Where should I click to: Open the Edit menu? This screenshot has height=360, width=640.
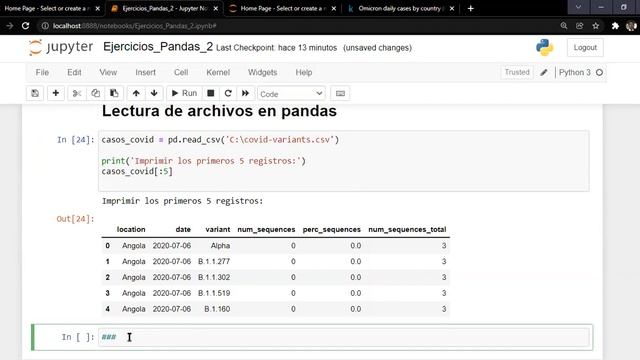(x=74, y=72)
